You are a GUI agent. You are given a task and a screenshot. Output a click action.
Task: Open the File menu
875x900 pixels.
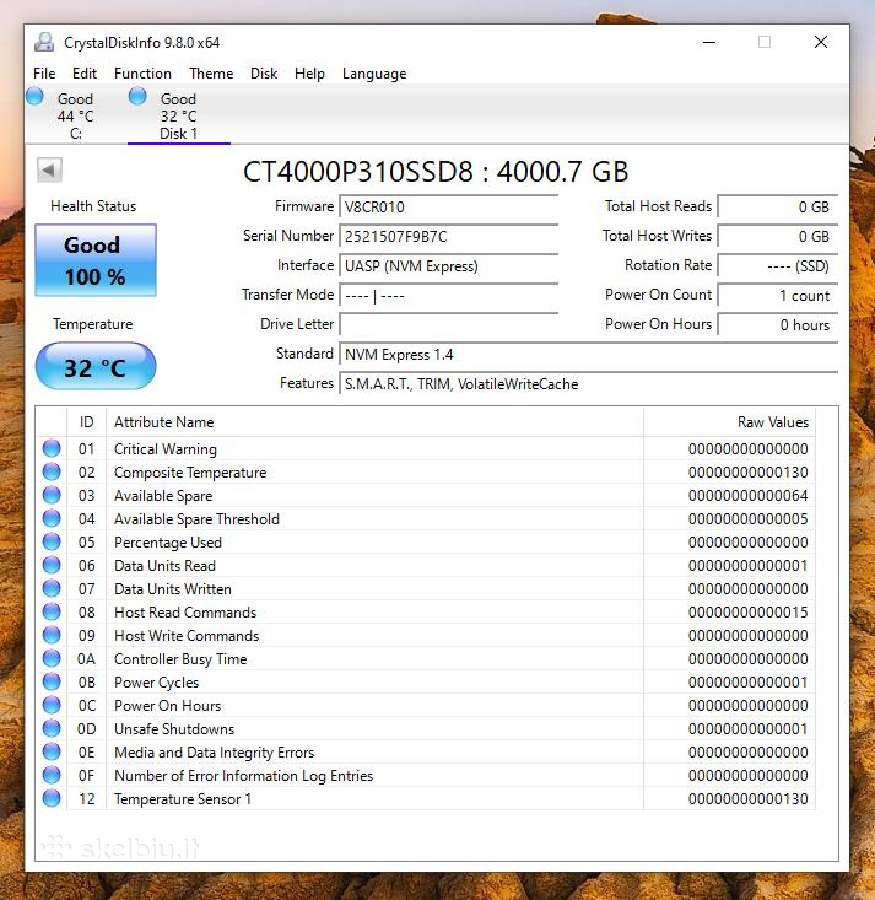44,73
